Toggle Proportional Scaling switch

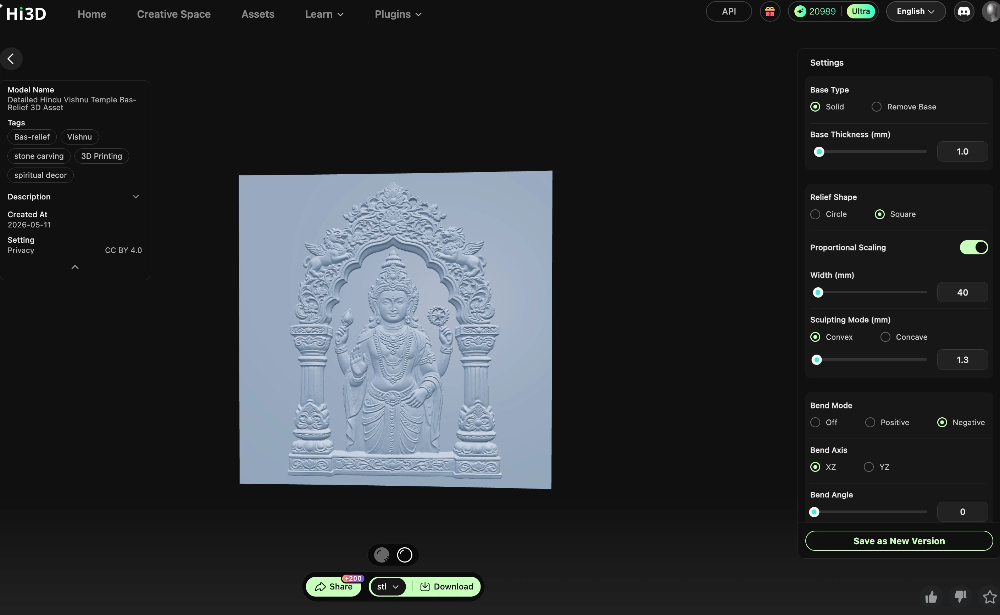pyautogui.click(x=973, y=248)
